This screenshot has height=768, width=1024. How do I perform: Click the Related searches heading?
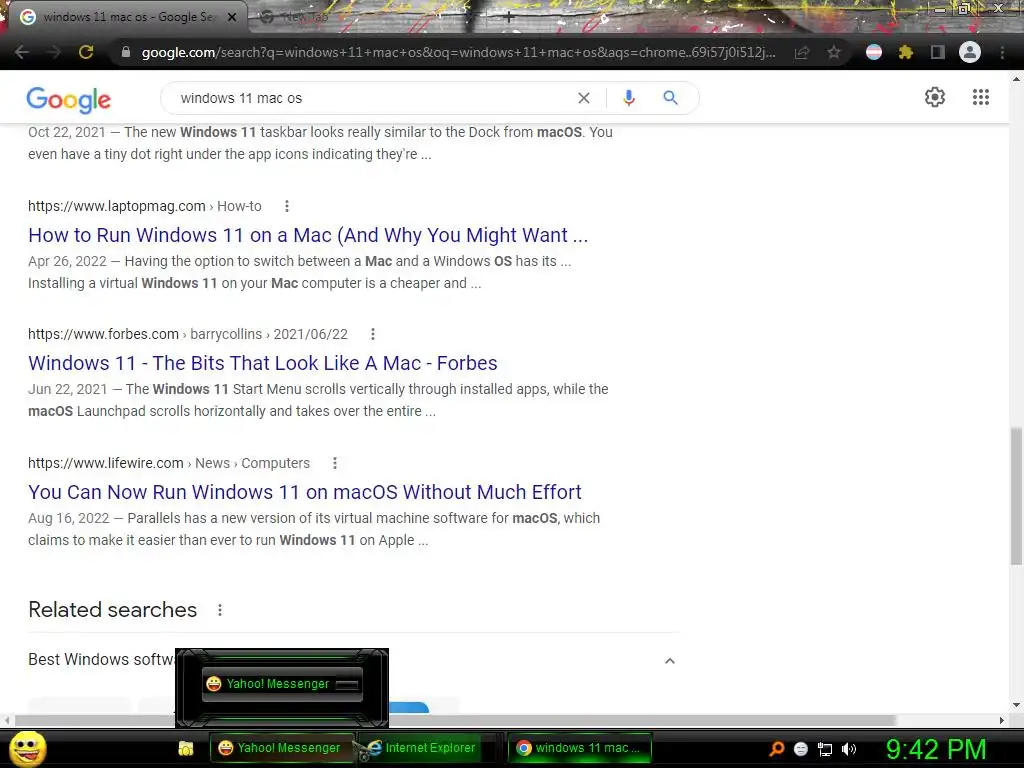point(112,610)
